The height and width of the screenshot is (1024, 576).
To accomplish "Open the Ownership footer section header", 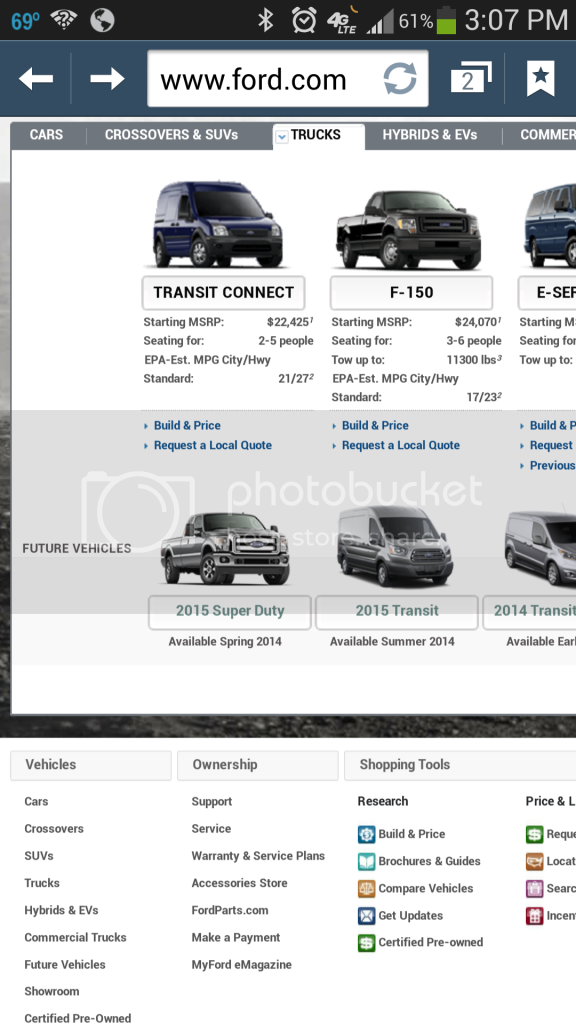I will pyautogui.click(x=258, y=765).
